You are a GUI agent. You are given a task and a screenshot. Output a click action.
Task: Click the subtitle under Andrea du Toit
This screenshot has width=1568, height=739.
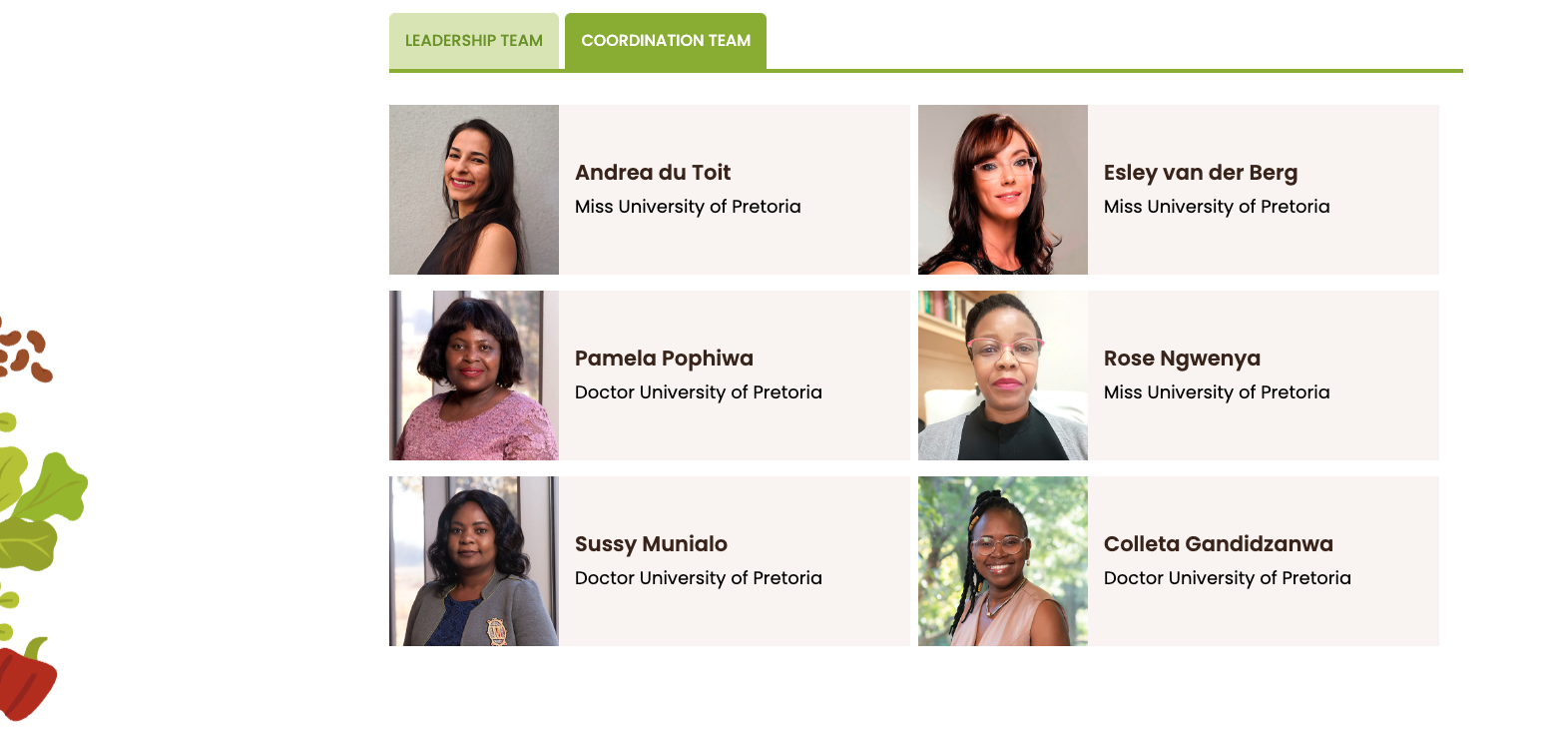688,207
